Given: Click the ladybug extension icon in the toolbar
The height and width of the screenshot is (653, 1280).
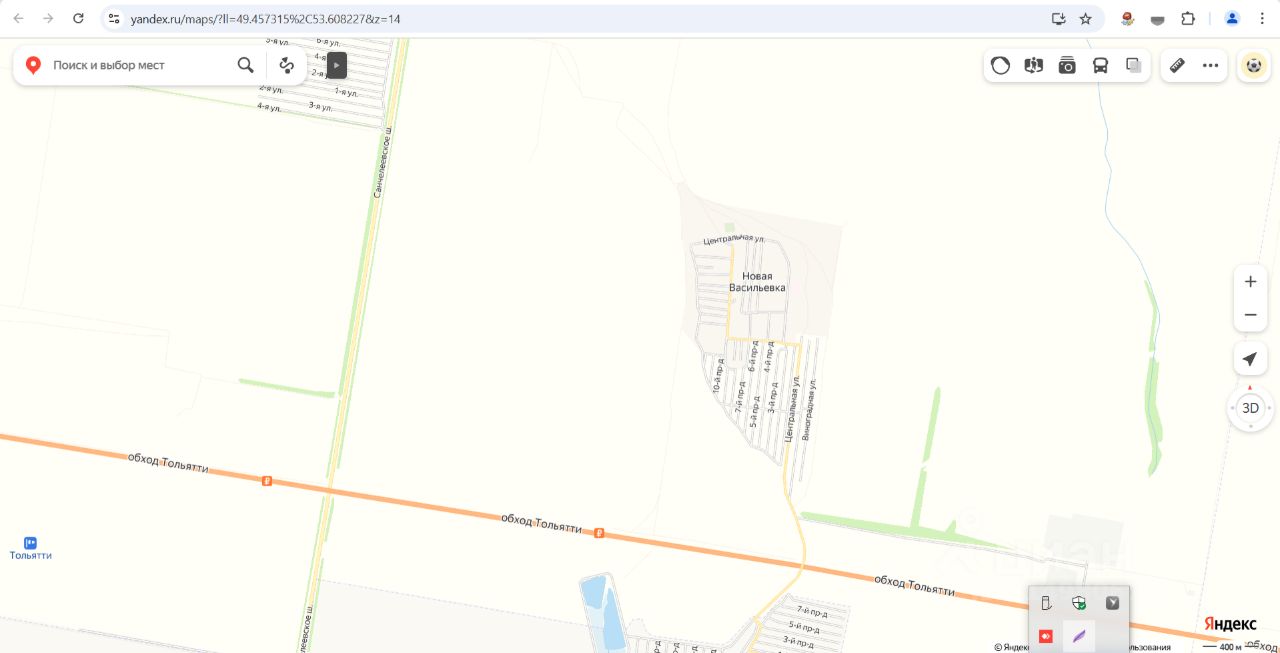Looking at the screenshot, I should coord(1128,18).
